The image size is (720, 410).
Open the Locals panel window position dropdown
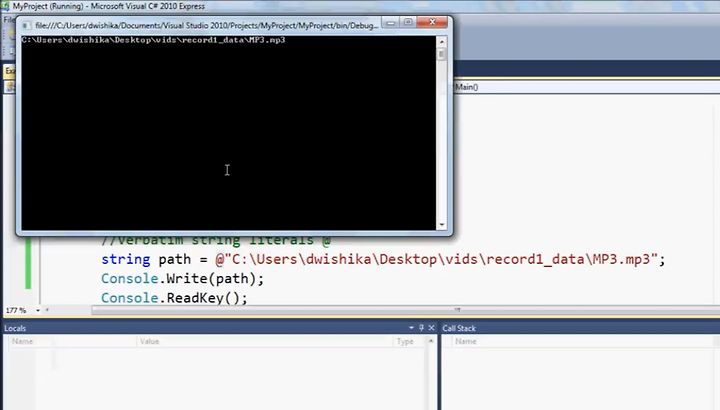pyautogui.click(x=411, y=328)
